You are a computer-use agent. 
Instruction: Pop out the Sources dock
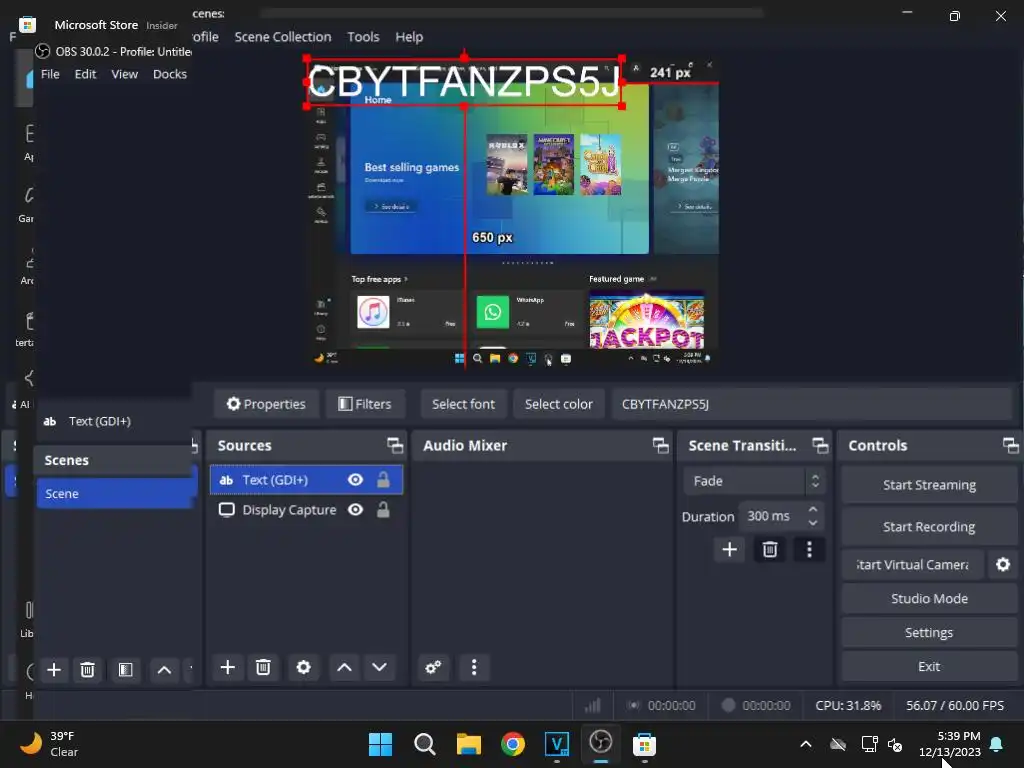tap(394, 445)
